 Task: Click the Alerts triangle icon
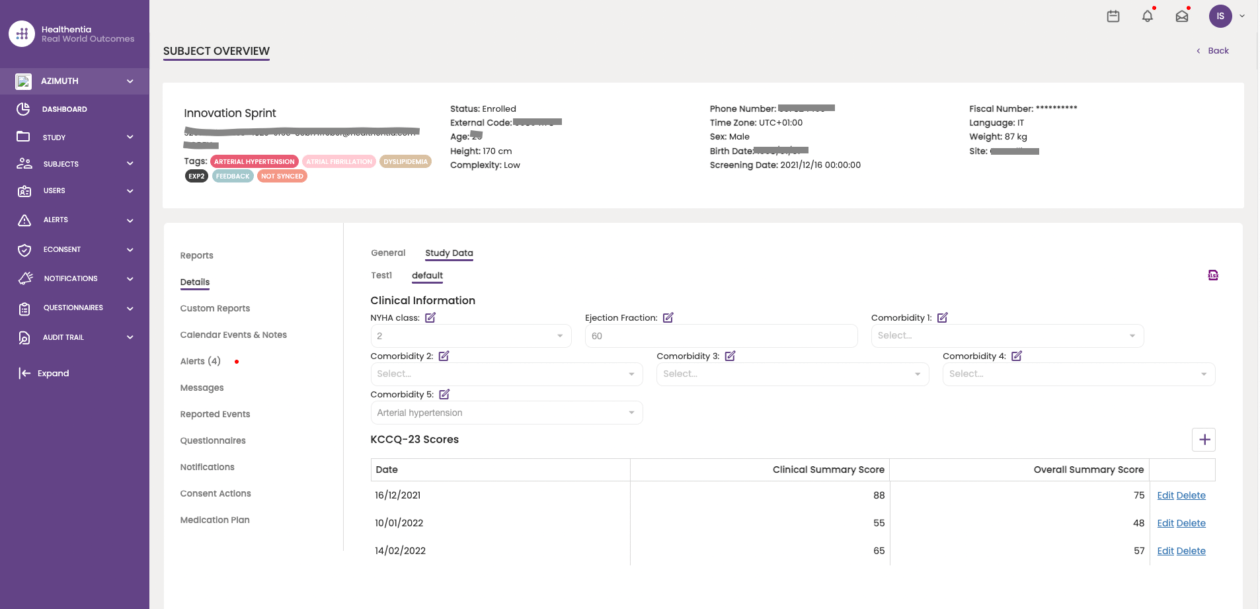tap(24, 220)
